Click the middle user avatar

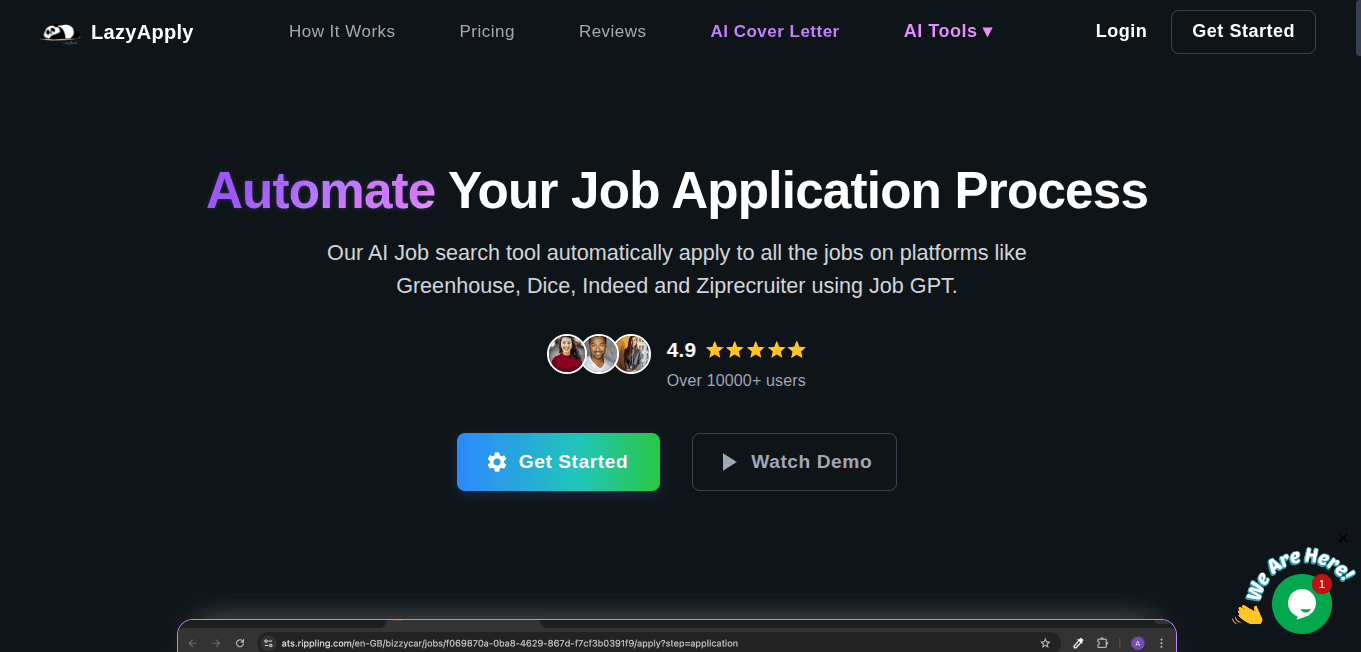pos(599,354)
